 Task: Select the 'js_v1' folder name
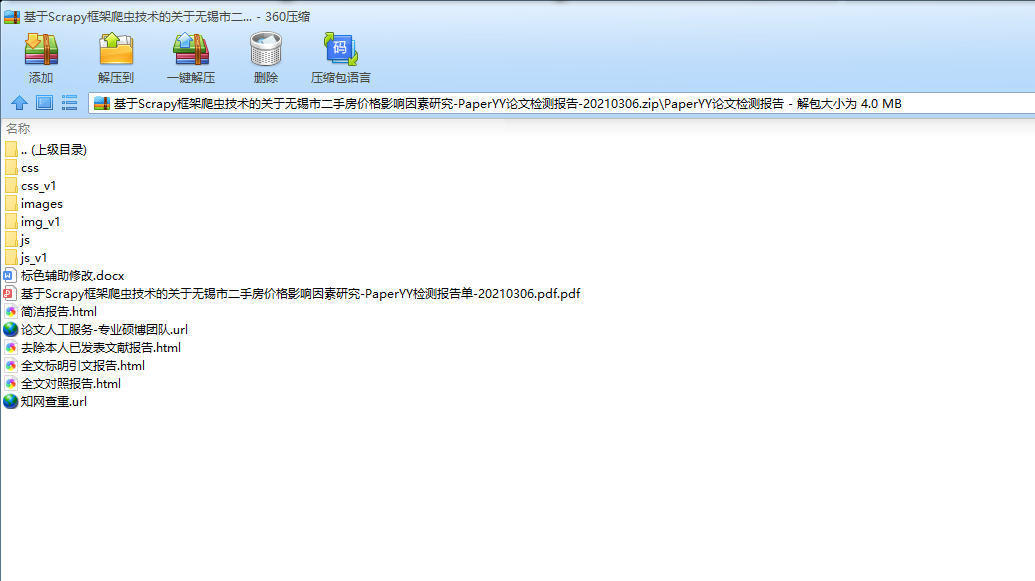coord(34,257)
